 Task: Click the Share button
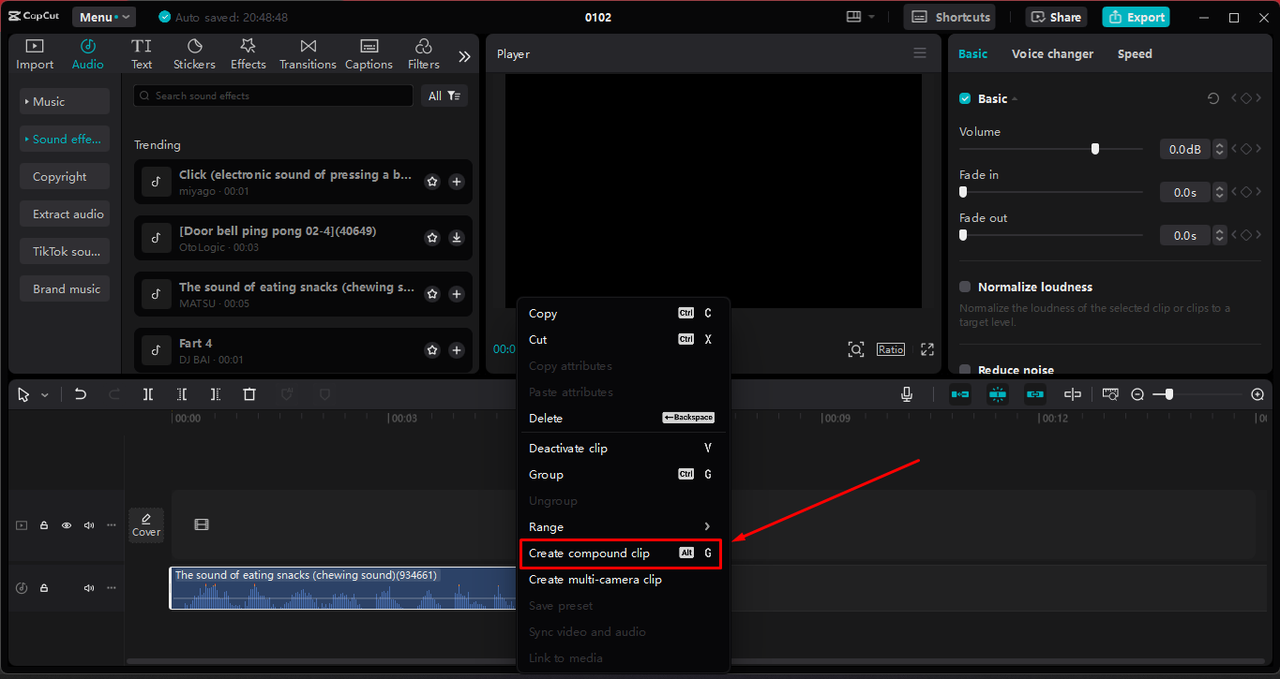tap(1056, 17)
